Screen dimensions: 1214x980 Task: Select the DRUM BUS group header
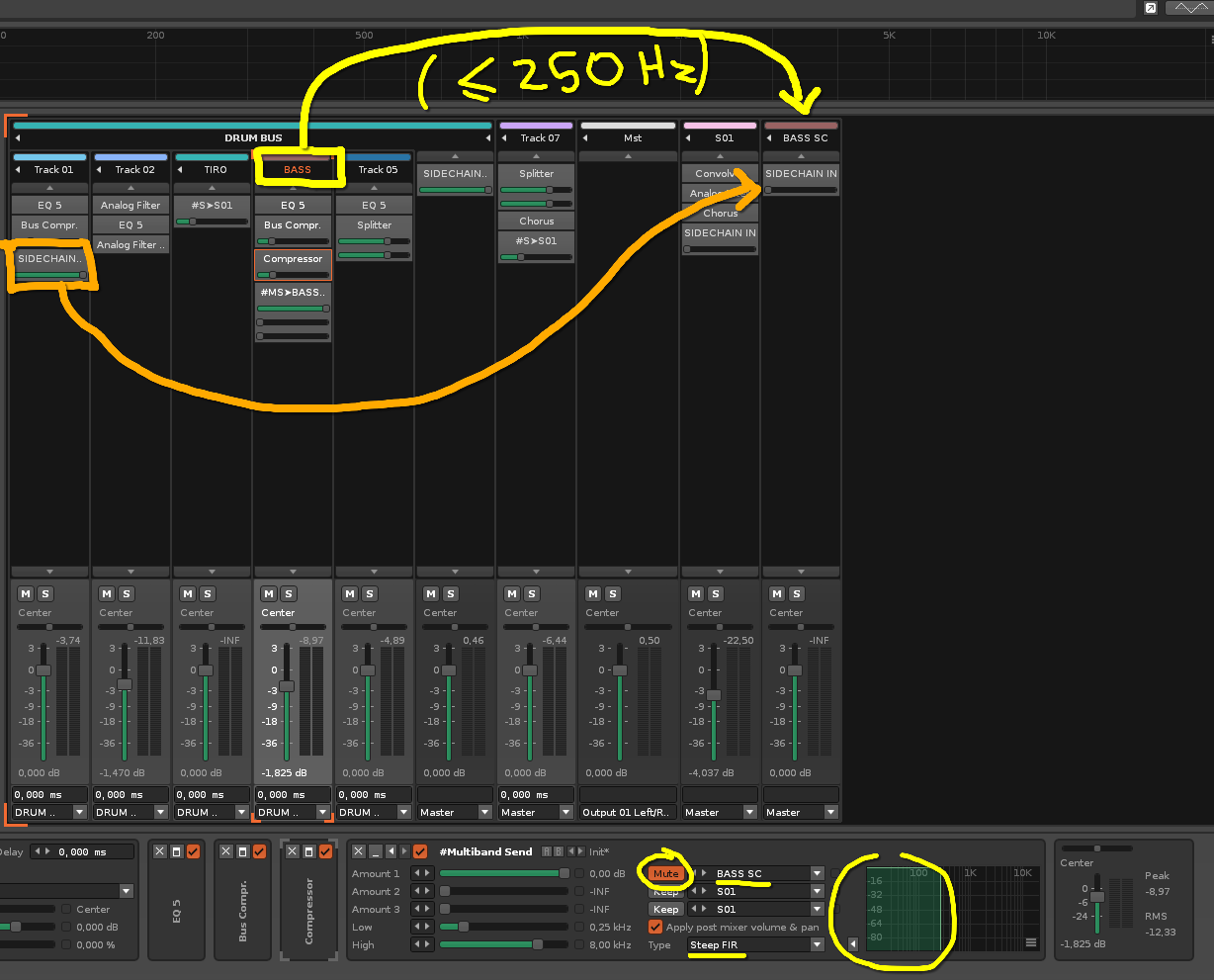tap(253, 138)
